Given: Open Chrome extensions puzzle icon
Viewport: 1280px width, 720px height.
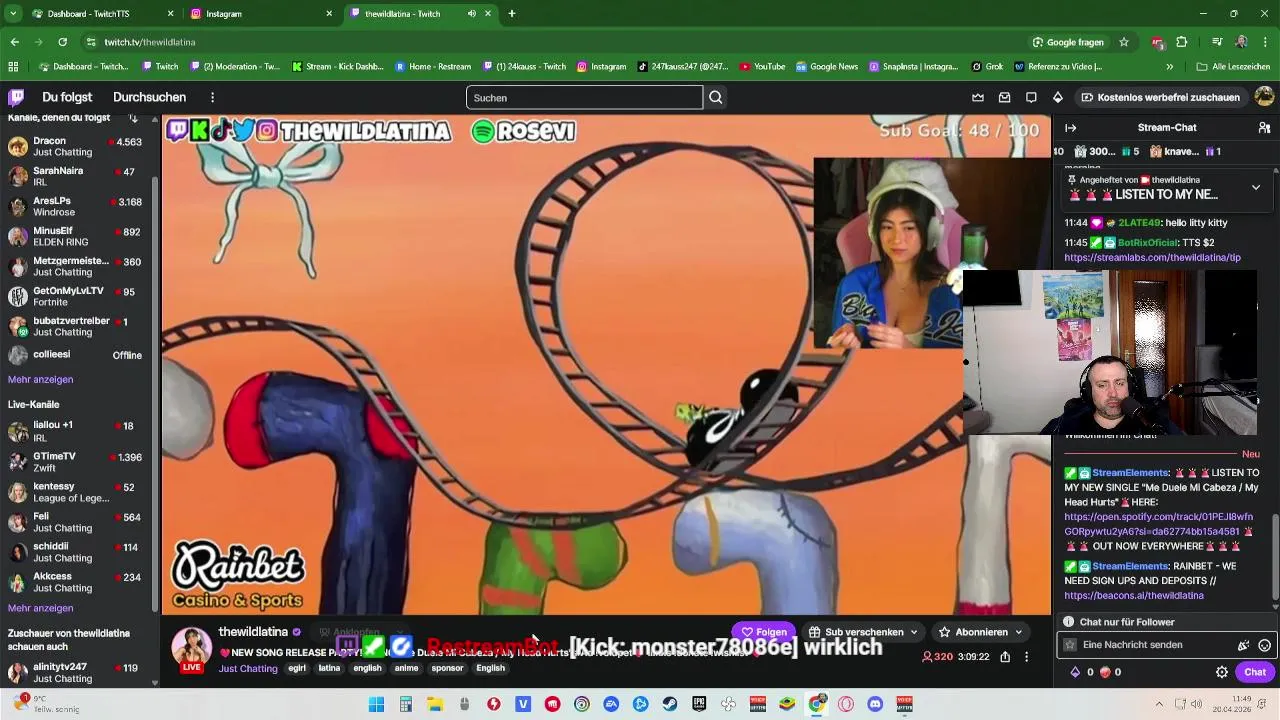Looking at the screenshot, I should [x=1181, y=42].
